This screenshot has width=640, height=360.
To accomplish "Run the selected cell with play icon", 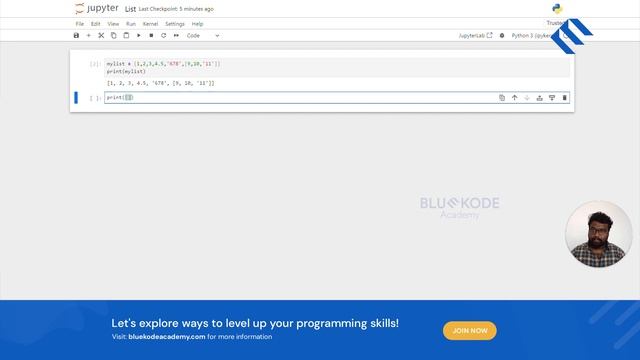I will coord(139,36).
